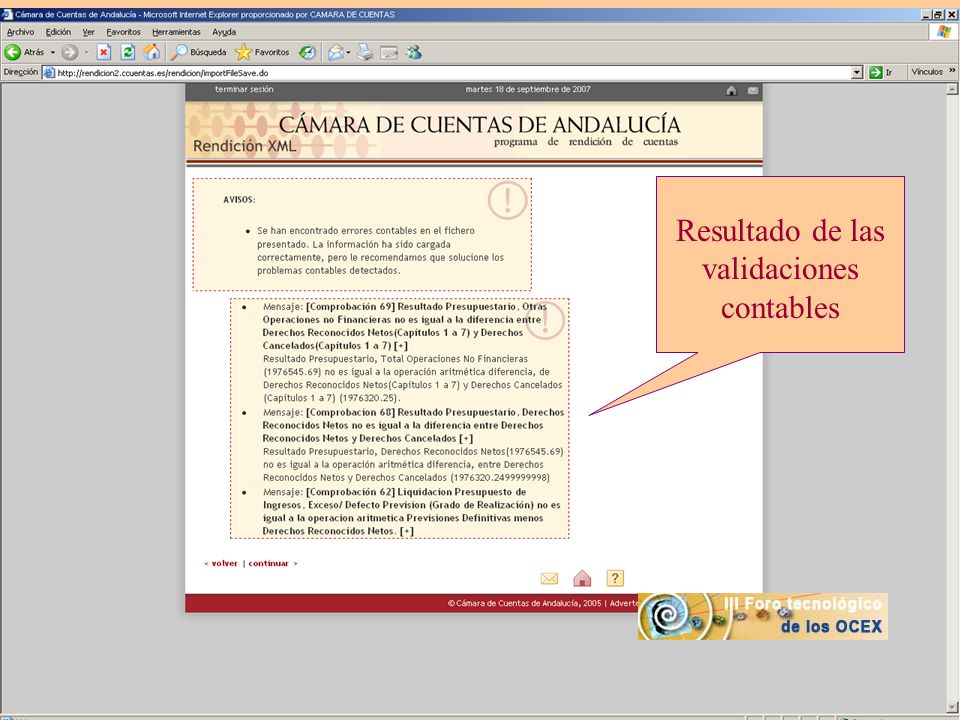This screenshot has height=720, width=960.
Task: Expand Comprobación 68 details with [+]
Action: pos(466,438)
